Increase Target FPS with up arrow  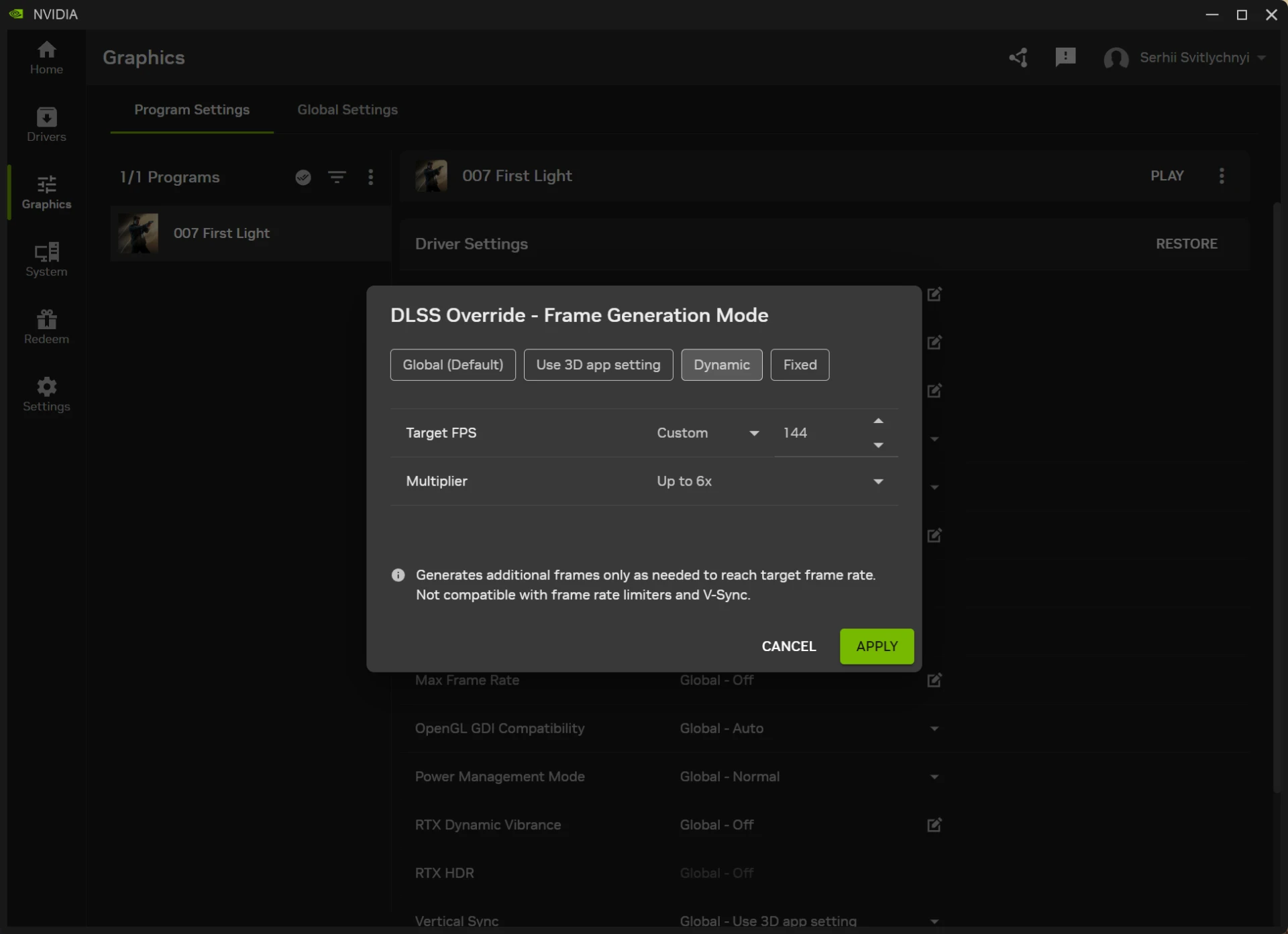click(x=878, y=421)
